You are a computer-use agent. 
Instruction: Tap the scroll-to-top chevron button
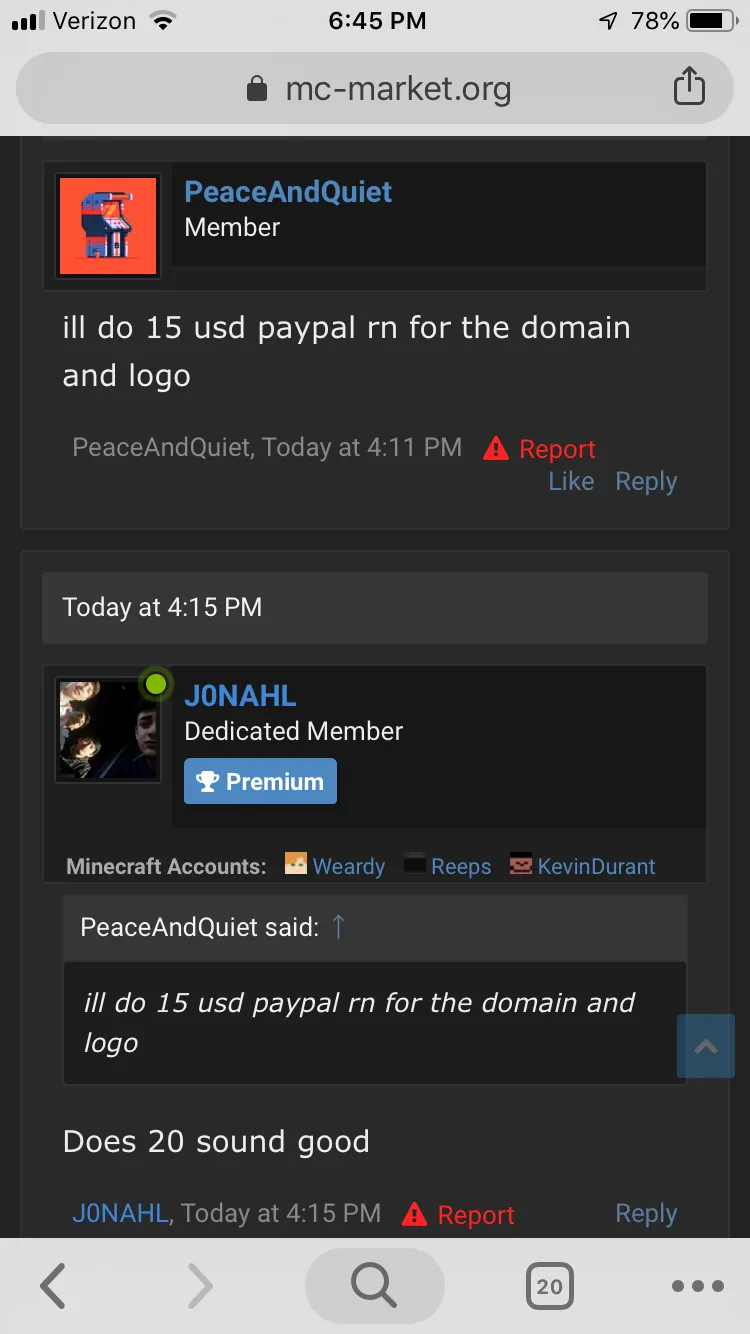coord(706,1046)
